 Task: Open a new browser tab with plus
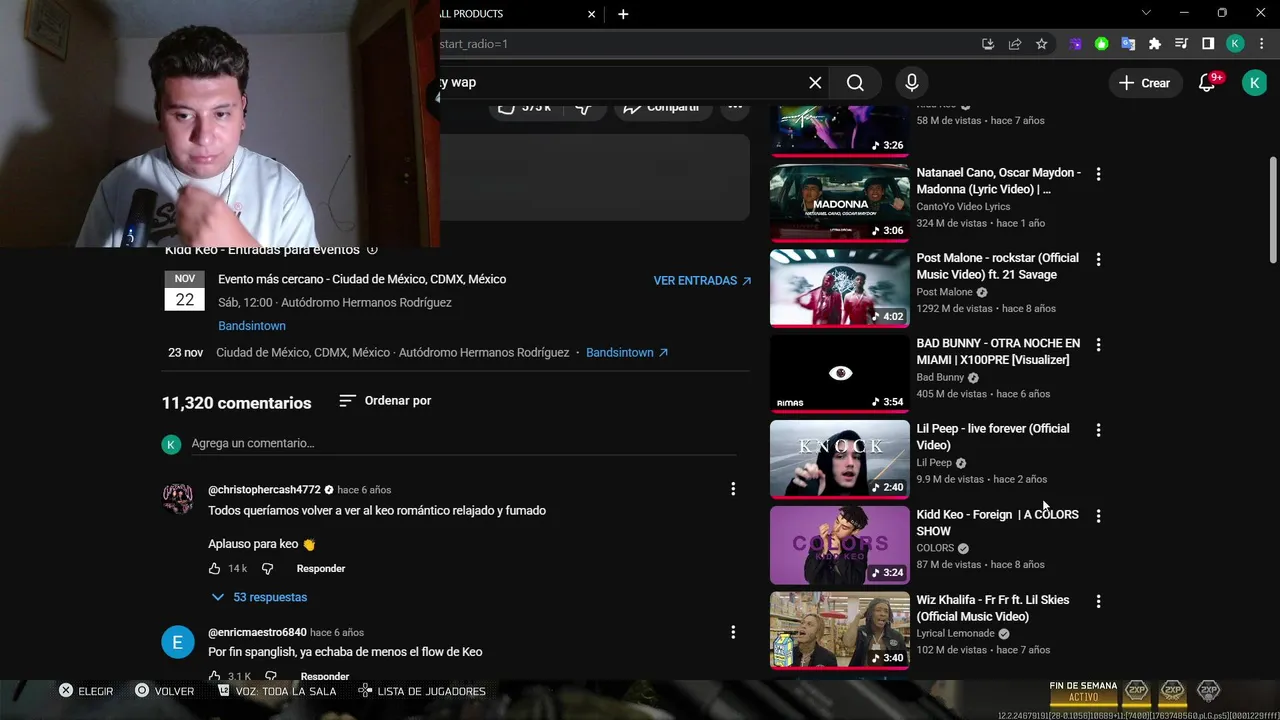click(623, 14)
